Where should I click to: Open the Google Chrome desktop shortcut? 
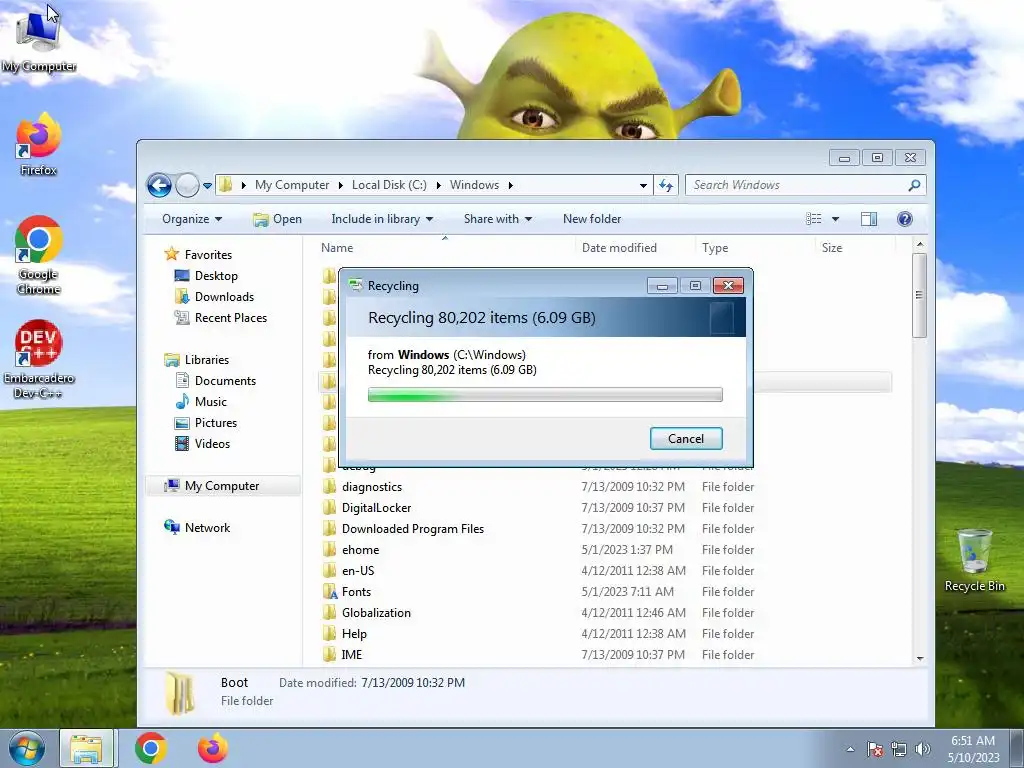tap(39, 255)
